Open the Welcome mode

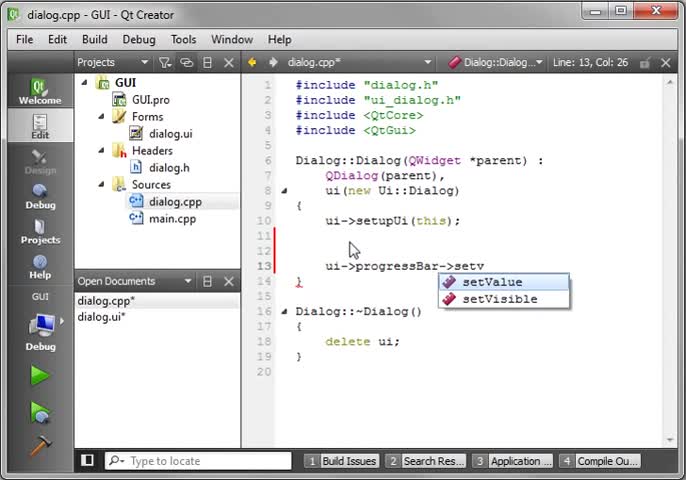[40, 91]
